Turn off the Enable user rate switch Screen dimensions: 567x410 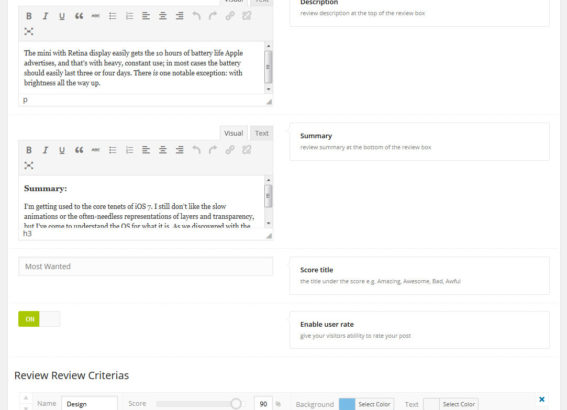point(39,319)
